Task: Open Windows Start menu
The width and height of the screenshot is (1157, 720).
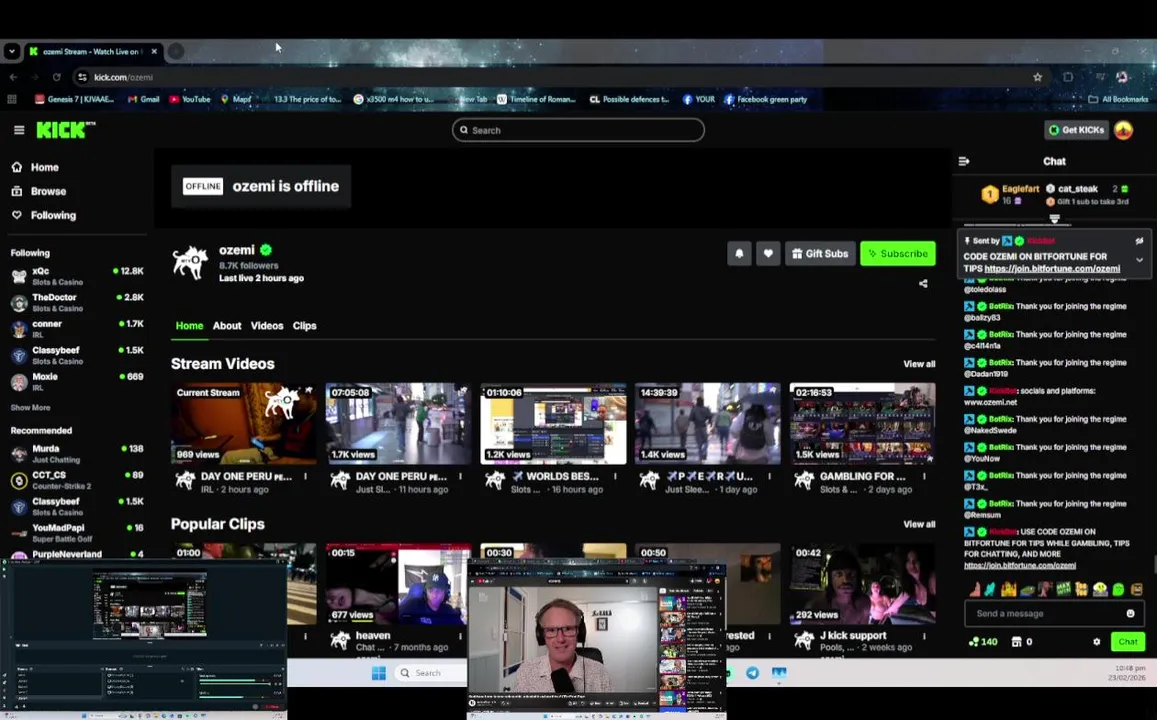Action: pyautogui.click(x=379, y=673)
